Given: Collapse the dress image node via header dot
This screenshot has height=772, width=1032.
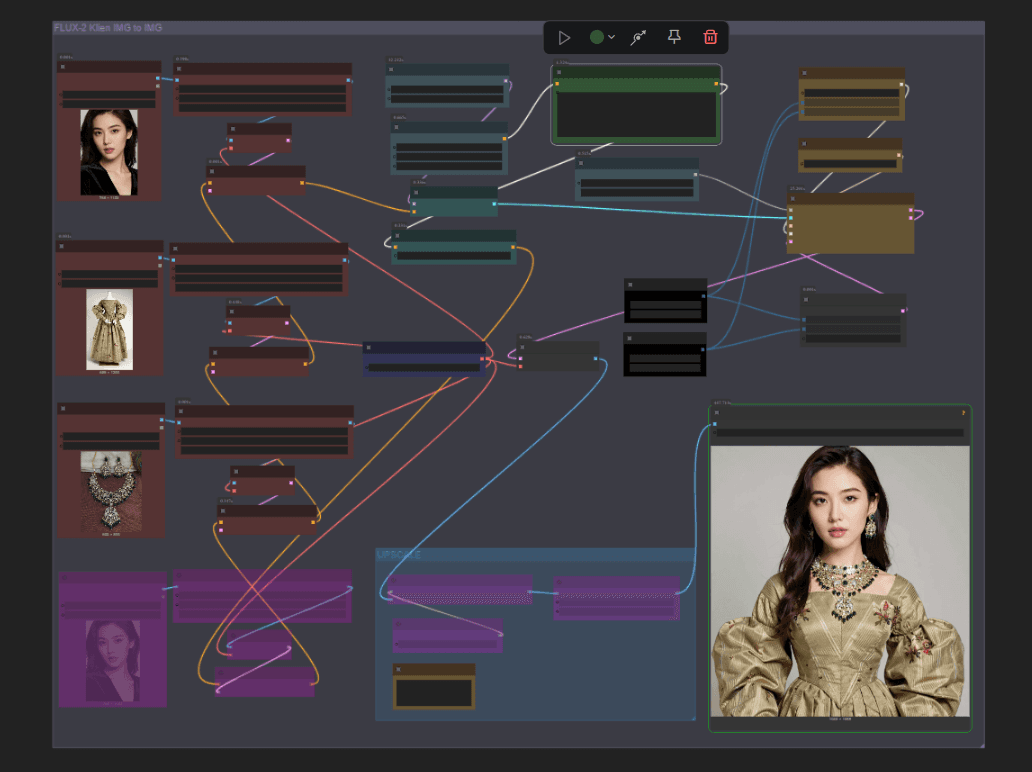Looking at the screenshot, I should tap(62, 246).
